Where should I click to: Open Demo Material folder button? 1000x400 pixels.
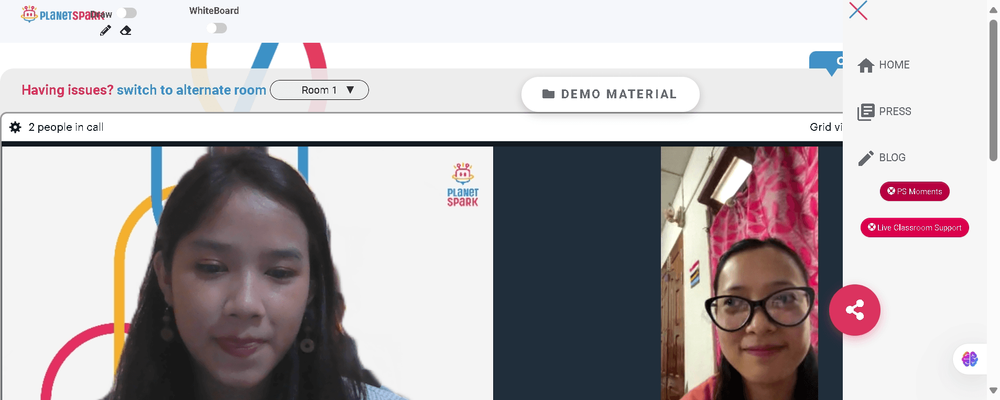[610, 94]
